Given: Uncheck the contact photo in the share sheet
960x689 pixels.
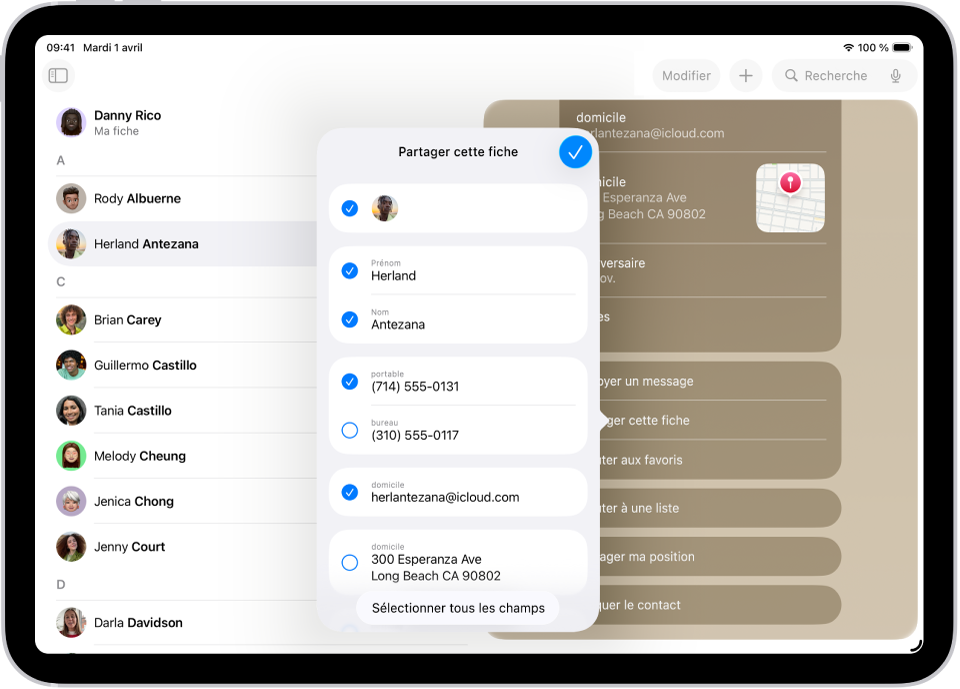Looking at the screenshot, I should [x=350, y=208].
